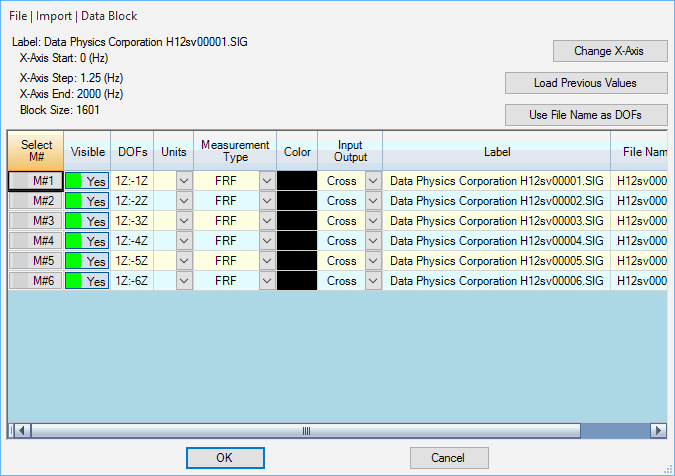Open Units dropdown for M#3
675x476 pixels.
click(x=184, y=221)
